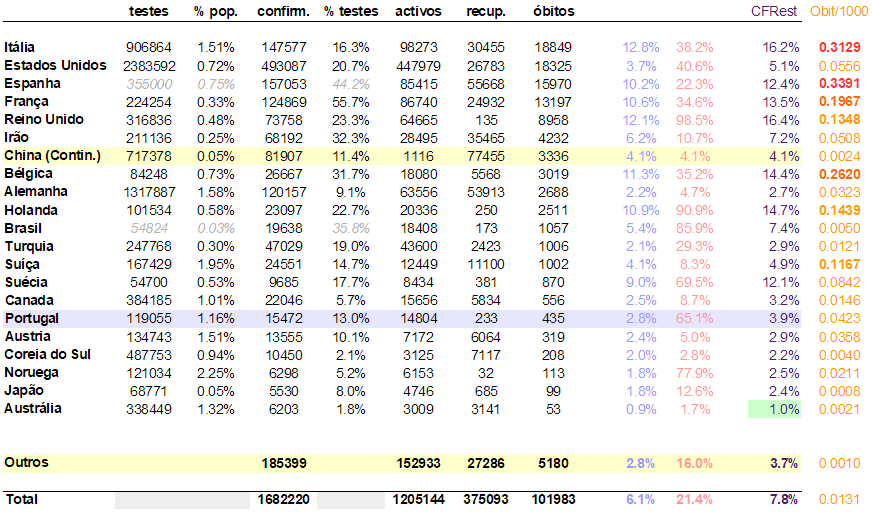Screen dimensions: 872x513
Task: Click the 'Noruega' row label
Action: 31,372
